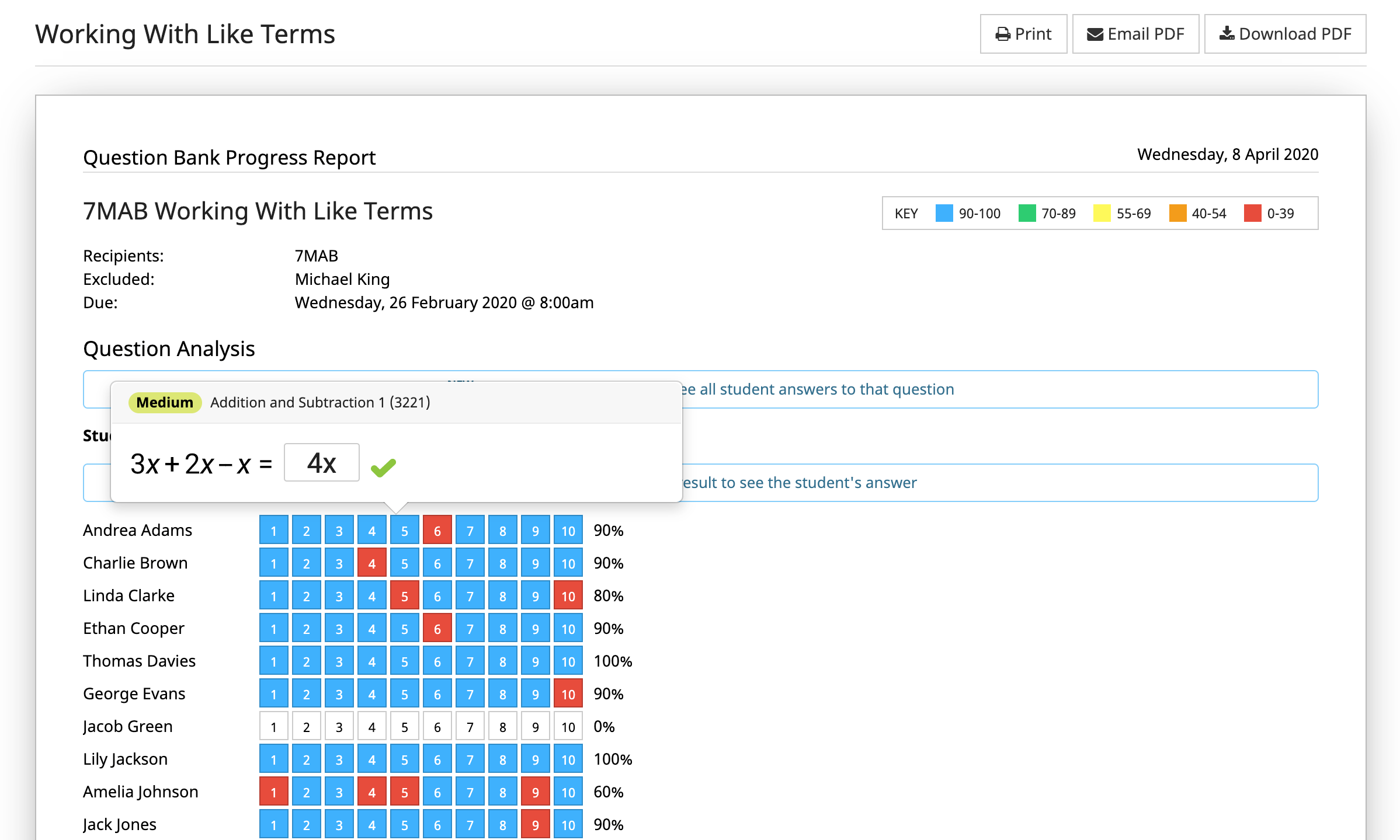This screenshot has height=840, width=1400.
Task: Click Charlie Brown's red question 4 tile
Action: [371, 563]
